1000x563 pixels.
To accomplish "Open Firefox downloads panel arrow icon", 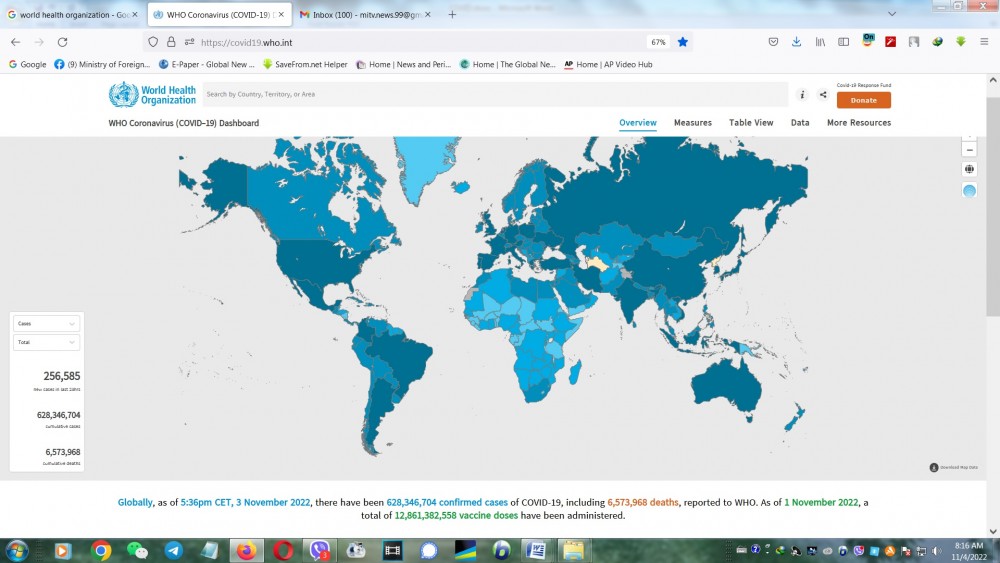I will click(x=796, y=42).
